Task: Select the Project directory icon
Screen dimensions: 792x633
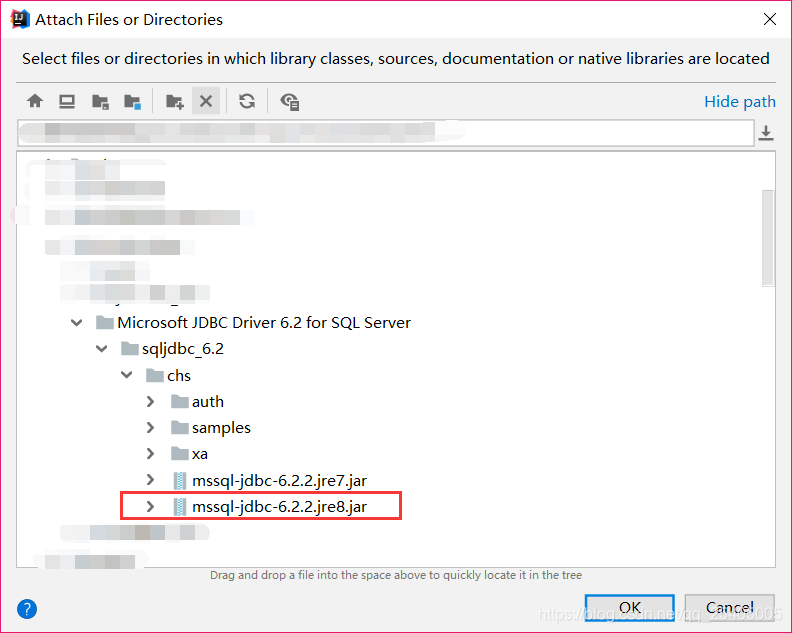Action: pyautogui.click(x=100, y=102)
